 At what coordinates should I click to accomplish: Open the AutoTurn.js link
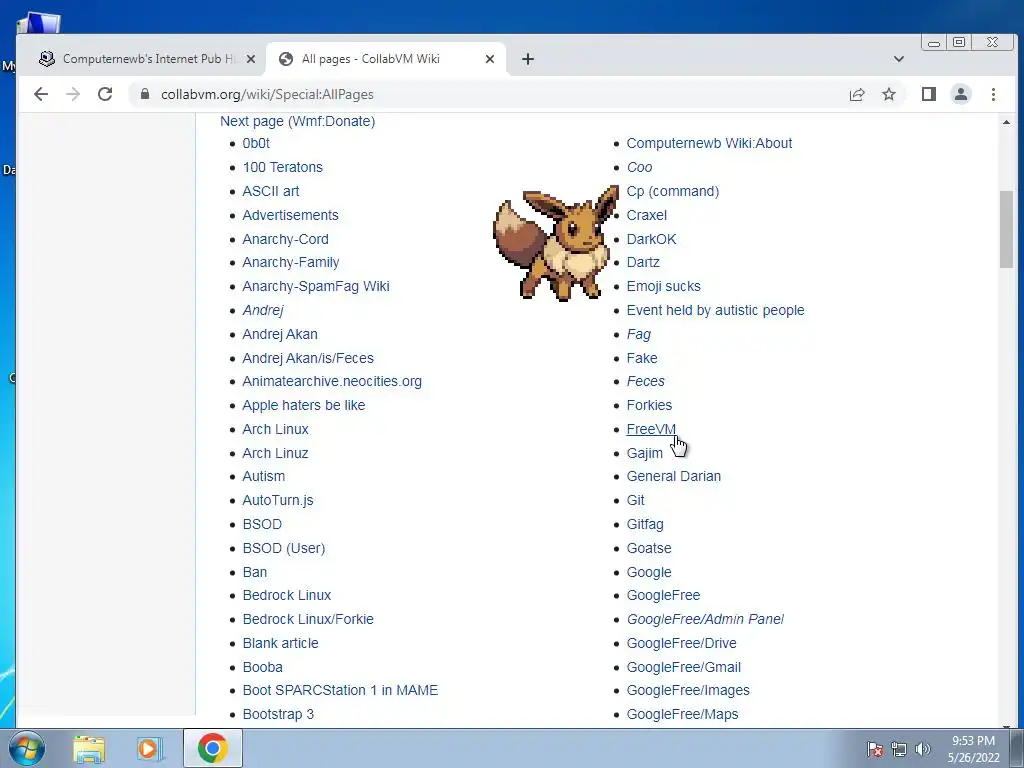coord(278,500)
